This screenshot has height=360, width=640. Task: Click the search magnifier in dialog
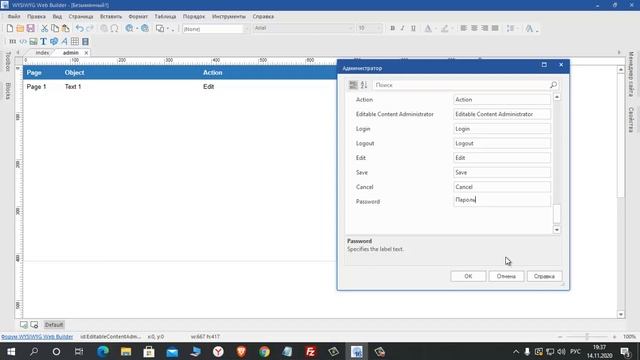[x=553, y=85]
